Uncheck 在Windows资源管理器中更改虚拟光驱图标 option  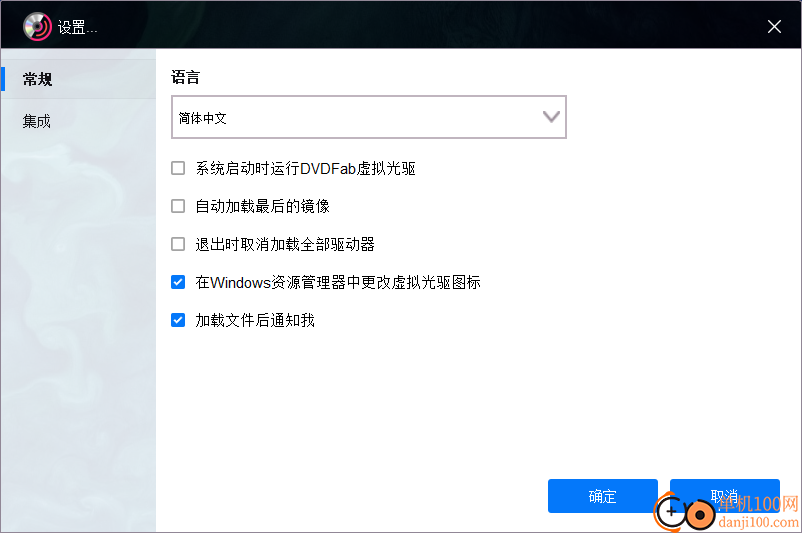[178, 282]
